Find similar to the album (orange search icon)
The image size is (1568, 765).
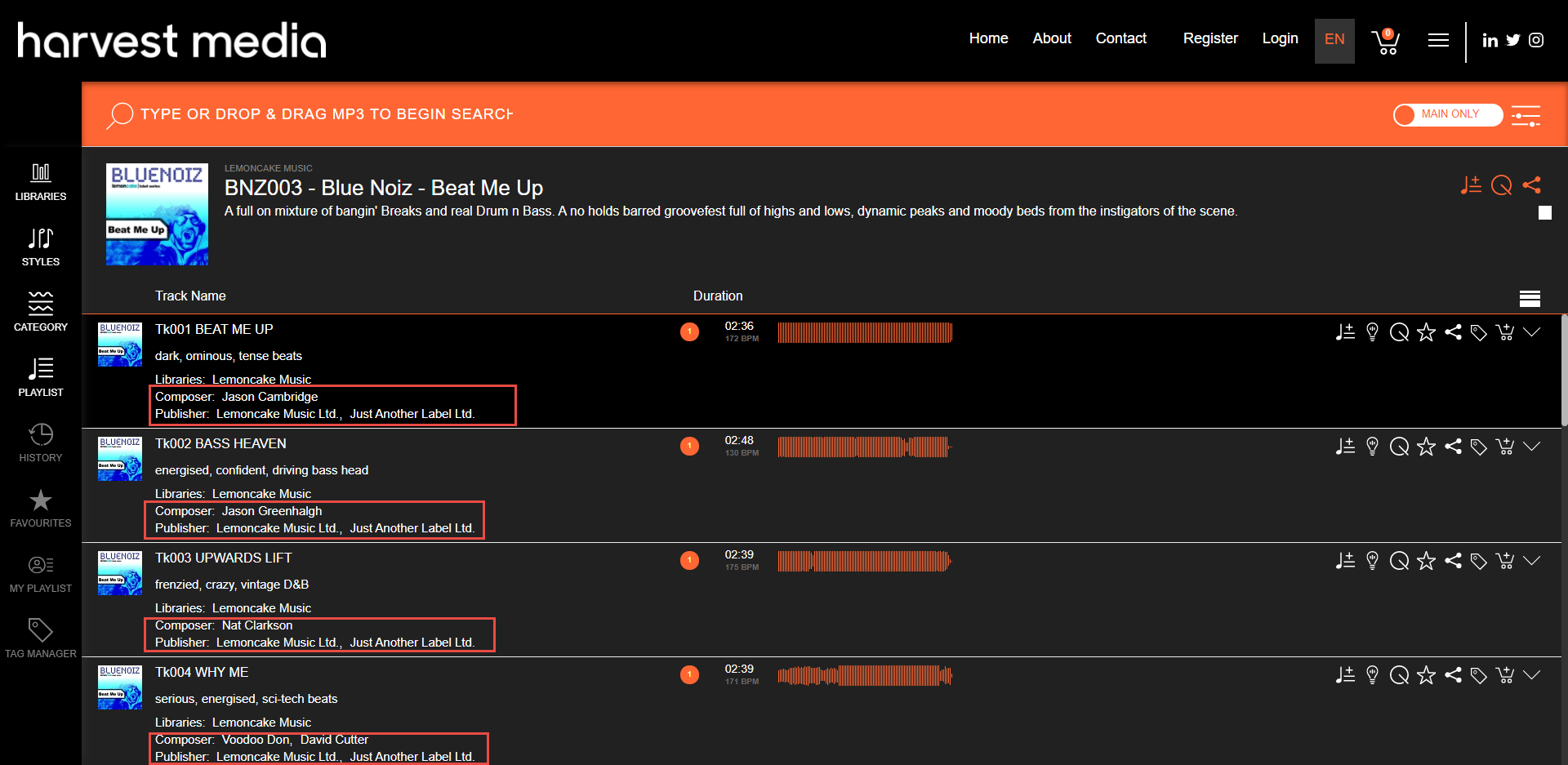click(x=1502, y=185)
